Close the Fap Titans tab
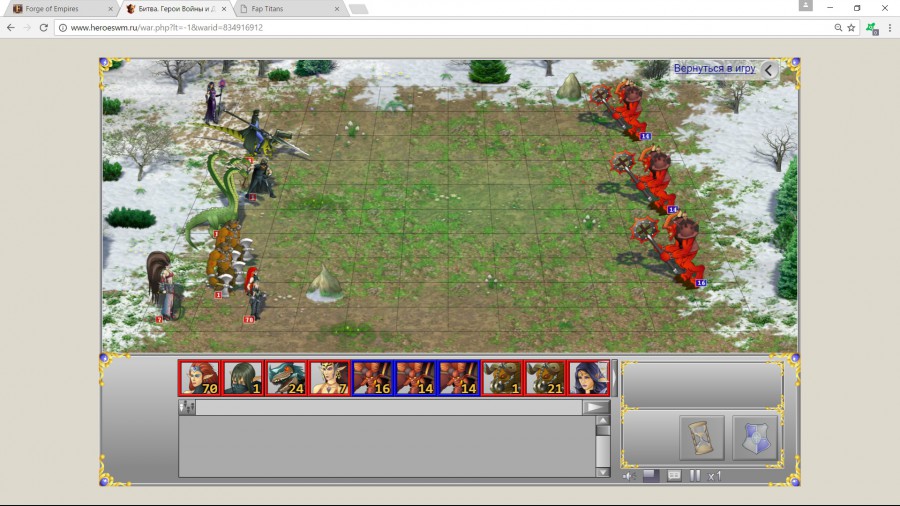 tap(337, 9)
